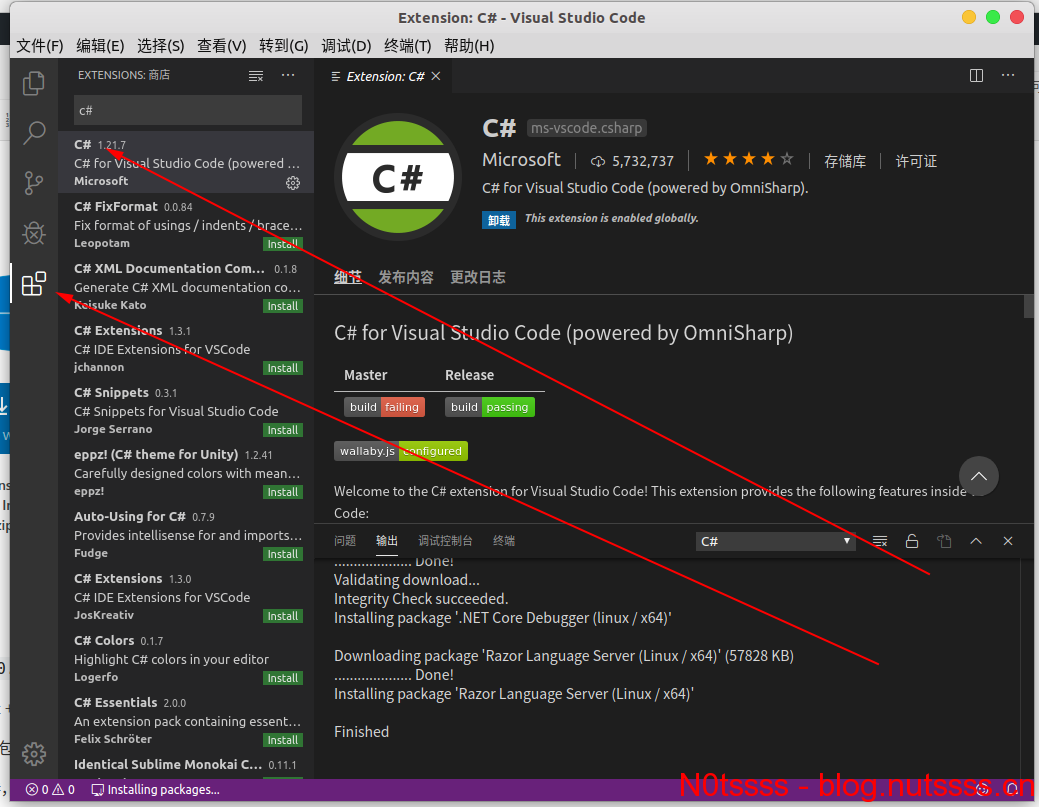Screen dimensions: 1039x807
Task: Open the 许可证 license link
Action: tap(916, 162)
